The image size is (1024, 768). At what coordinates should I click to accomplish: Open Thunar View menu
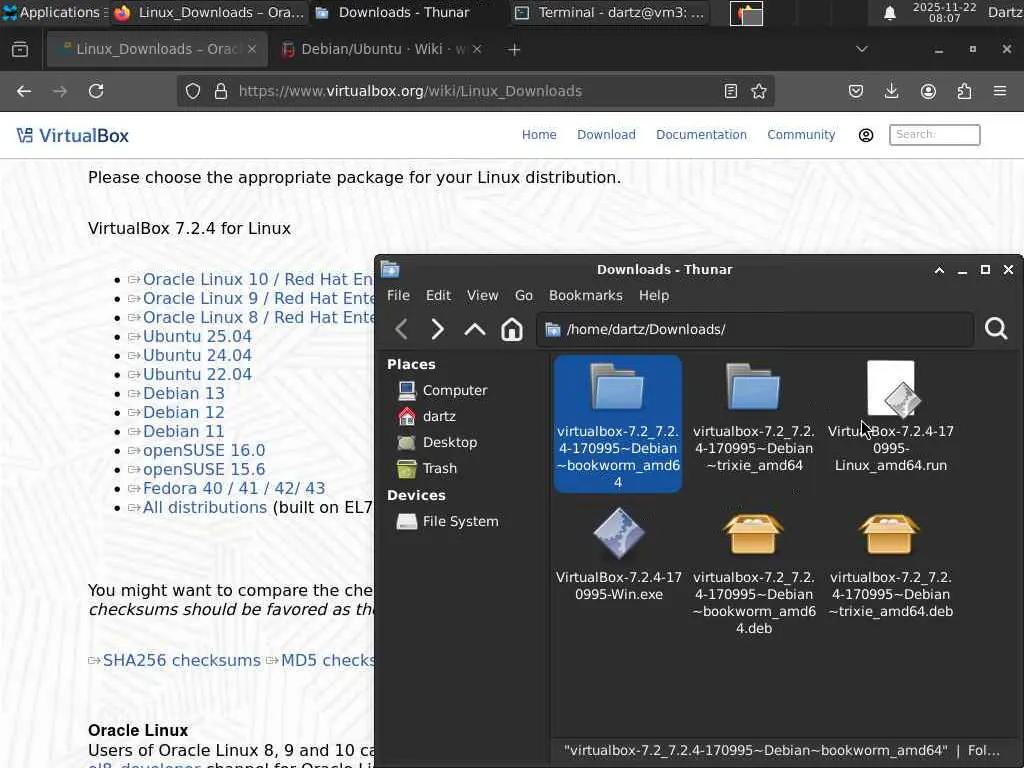483,296
